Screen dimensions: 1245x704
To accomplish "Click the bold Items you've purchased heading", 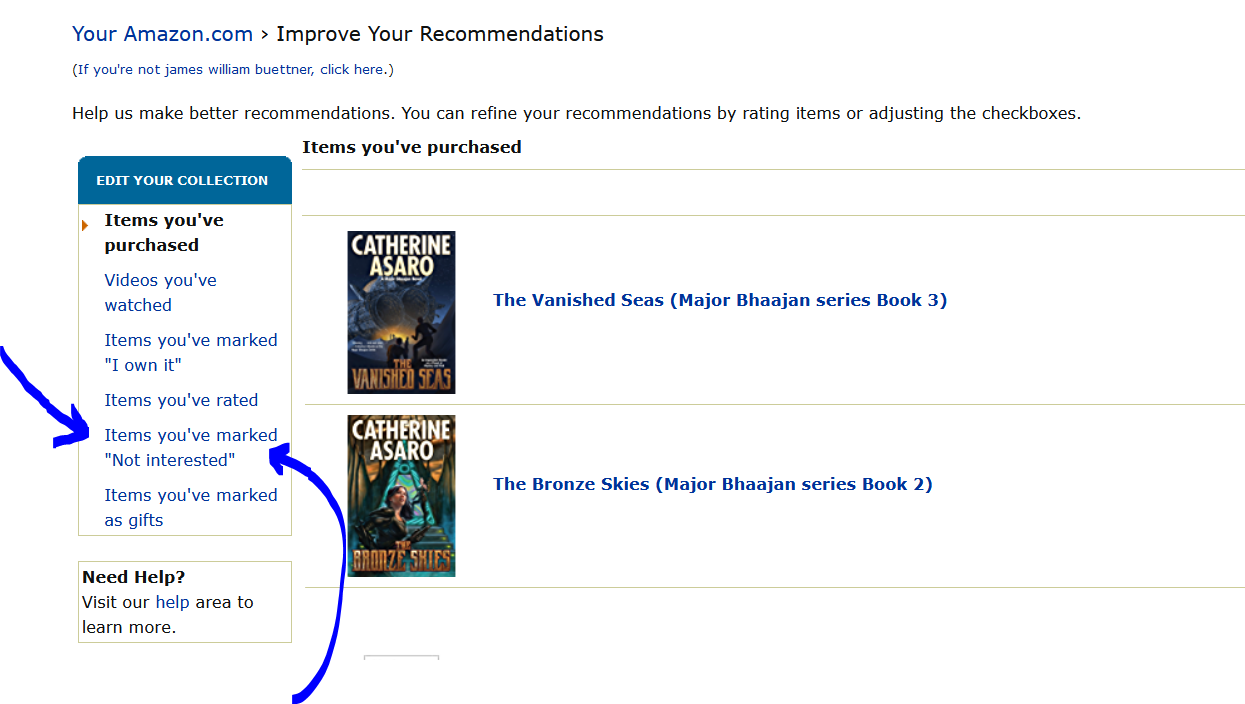I will pyautogui.click(x=412, y=147).
